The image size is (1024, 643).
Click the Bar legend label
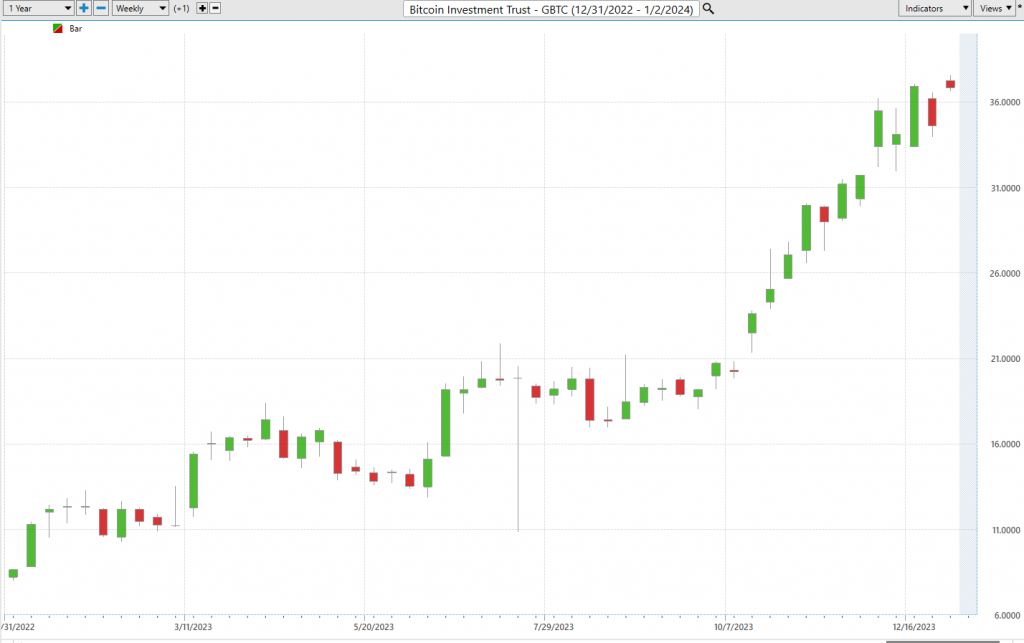click(x=76, y=29)
